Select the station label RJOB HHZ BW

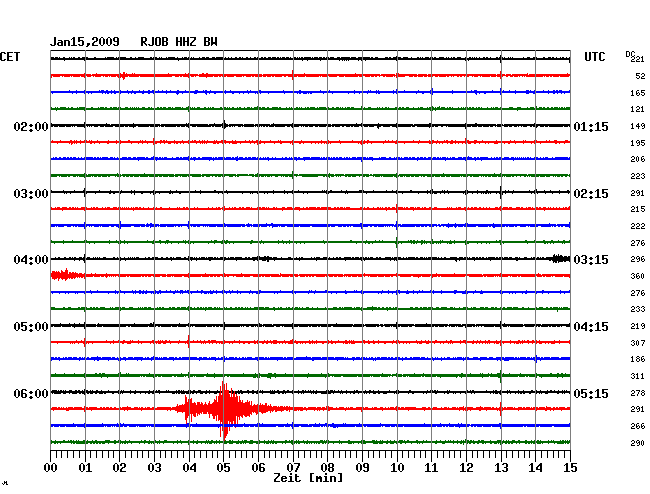tap(179, 42)
